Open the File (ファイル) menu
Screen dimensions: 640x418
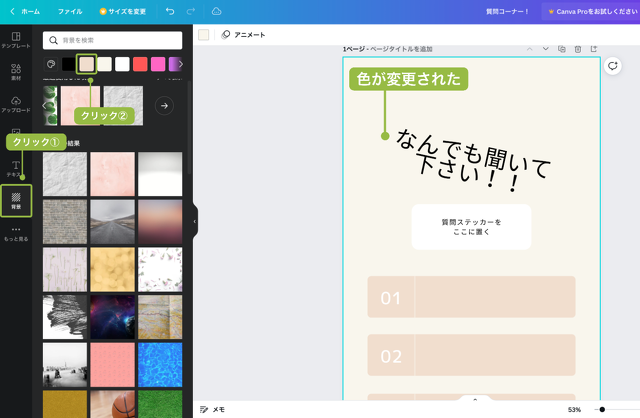click(x=70, y=11)
